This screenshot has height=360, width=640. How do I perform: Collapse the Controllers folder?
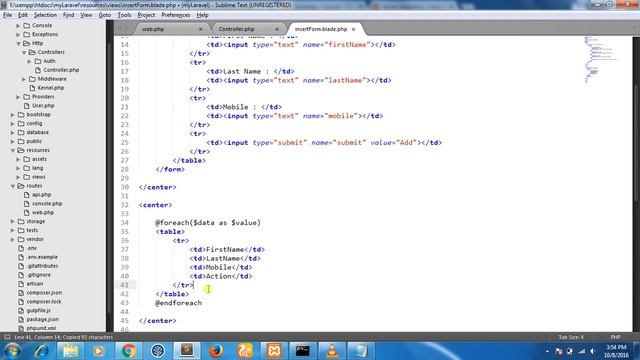pos(24,52)
